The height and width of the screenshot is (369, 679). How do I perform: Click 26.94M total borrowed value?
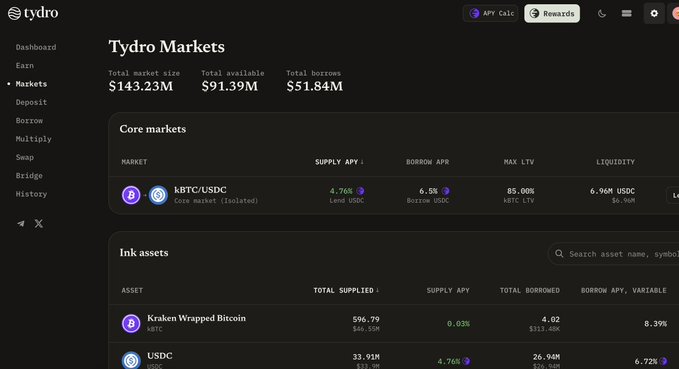(x=546, y=357)
